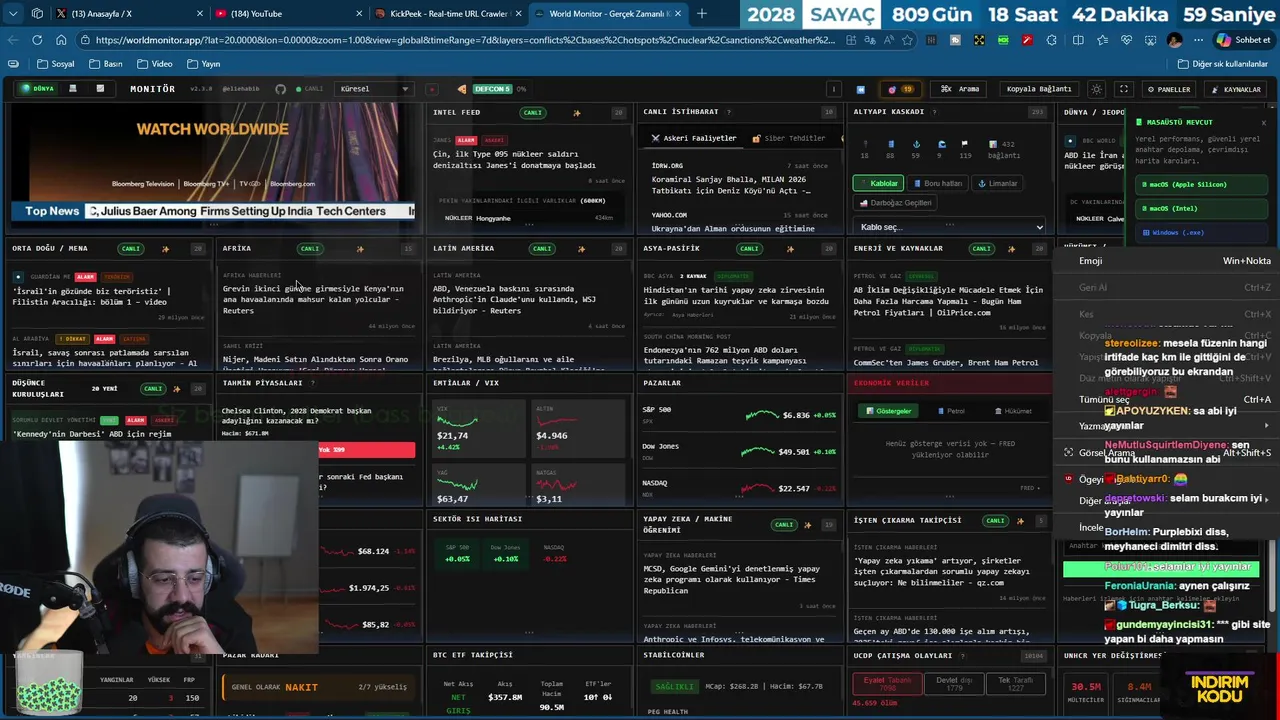The width and height of the screenshot is (1280, 720).
Task: Open the browser tab search chevron
Action: 12,14
